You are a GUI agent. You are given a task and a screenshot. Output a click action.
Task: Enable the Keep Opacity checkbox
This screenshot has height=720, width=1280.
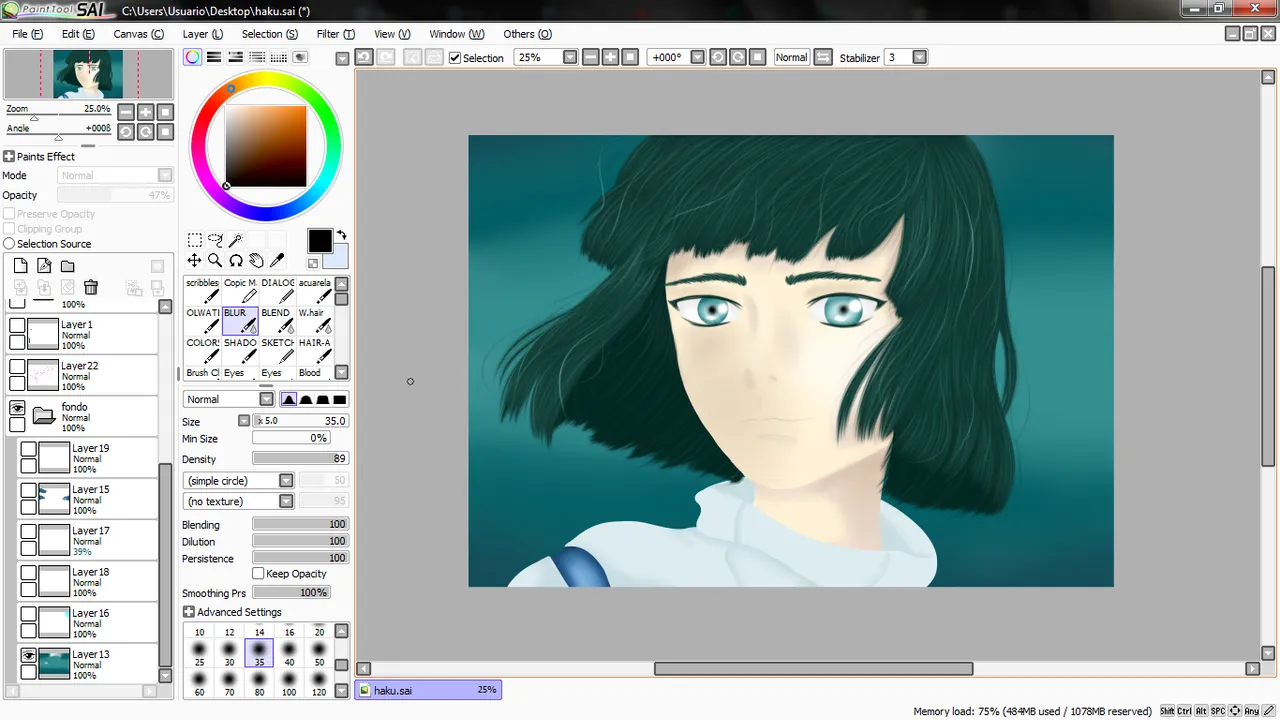pyautogui.click(x=258, y=574)
